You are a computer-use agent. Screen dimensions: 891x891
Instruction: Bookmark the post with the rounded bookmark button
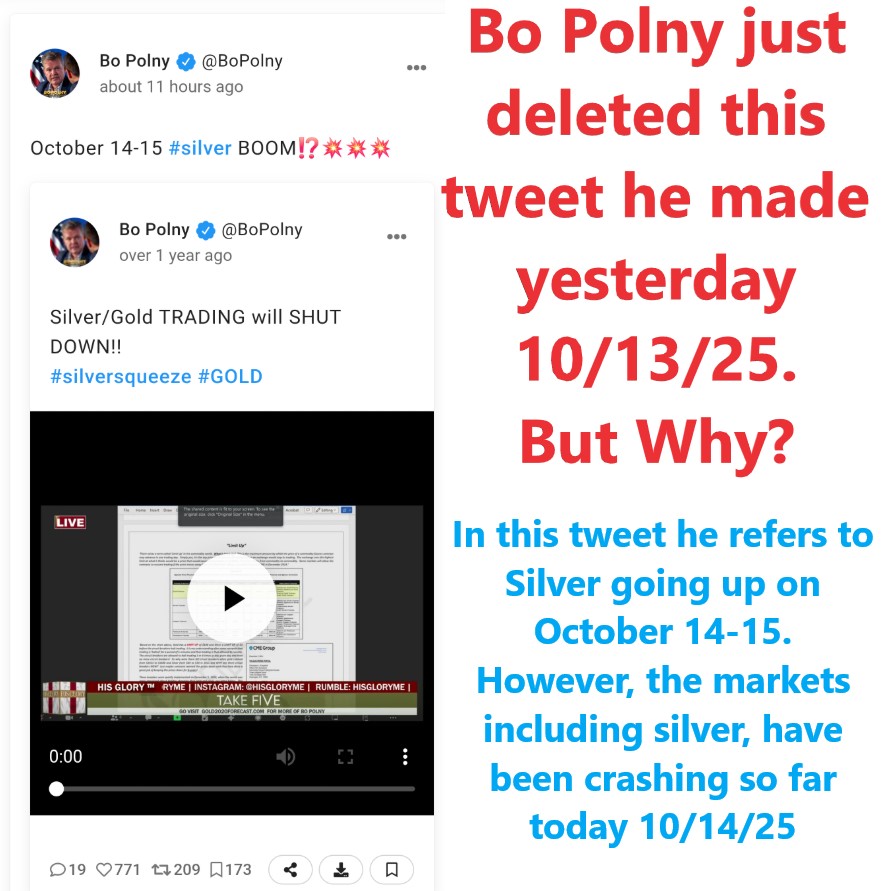392,869
